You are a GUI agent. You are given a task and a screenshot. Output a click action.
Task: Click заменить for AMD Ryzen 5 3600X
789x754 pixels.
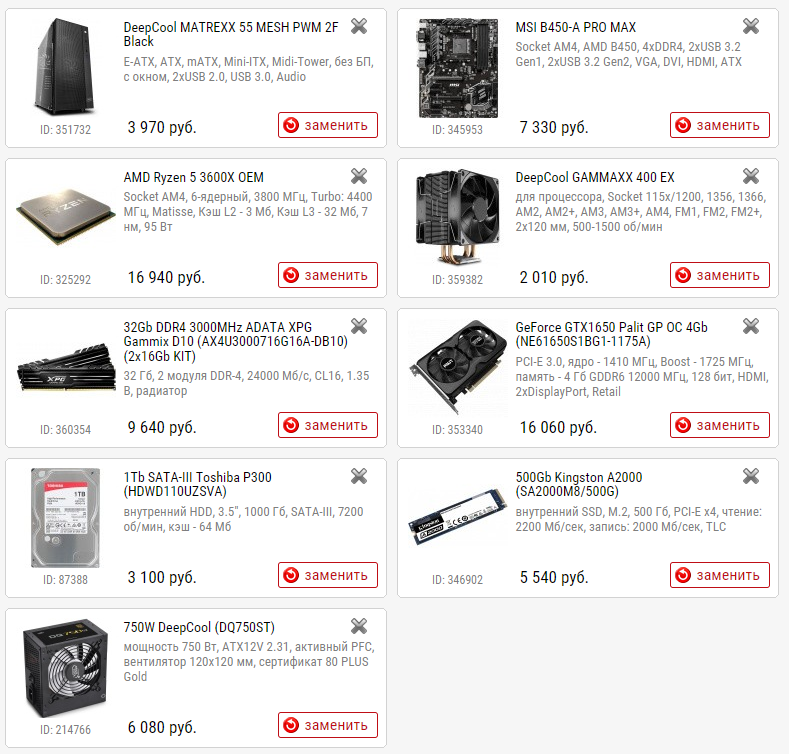[328, 275]
